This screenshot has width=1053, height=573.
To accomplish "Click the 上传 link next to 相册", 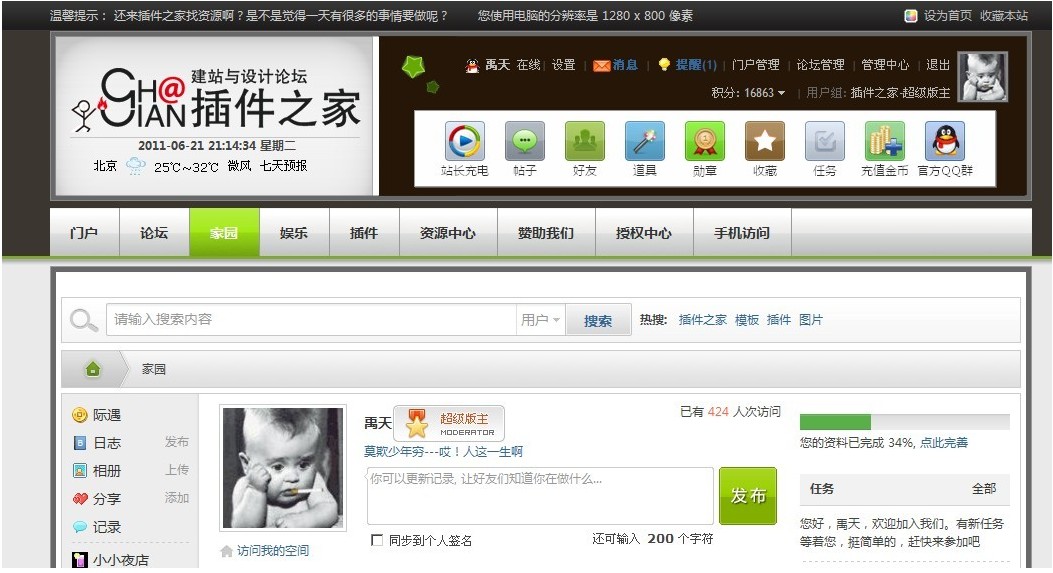I will 177,470.
